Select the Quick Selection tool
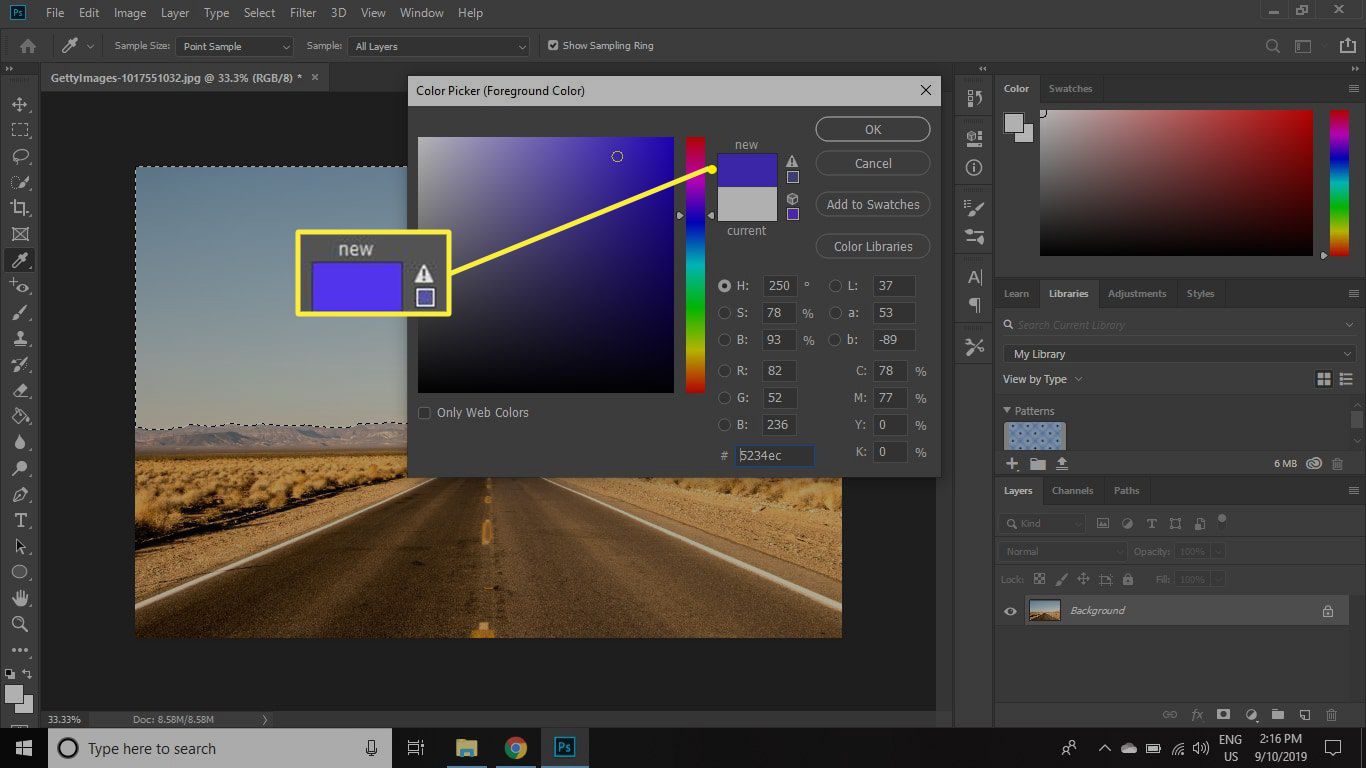1366x768 pixels. point(19,182)
